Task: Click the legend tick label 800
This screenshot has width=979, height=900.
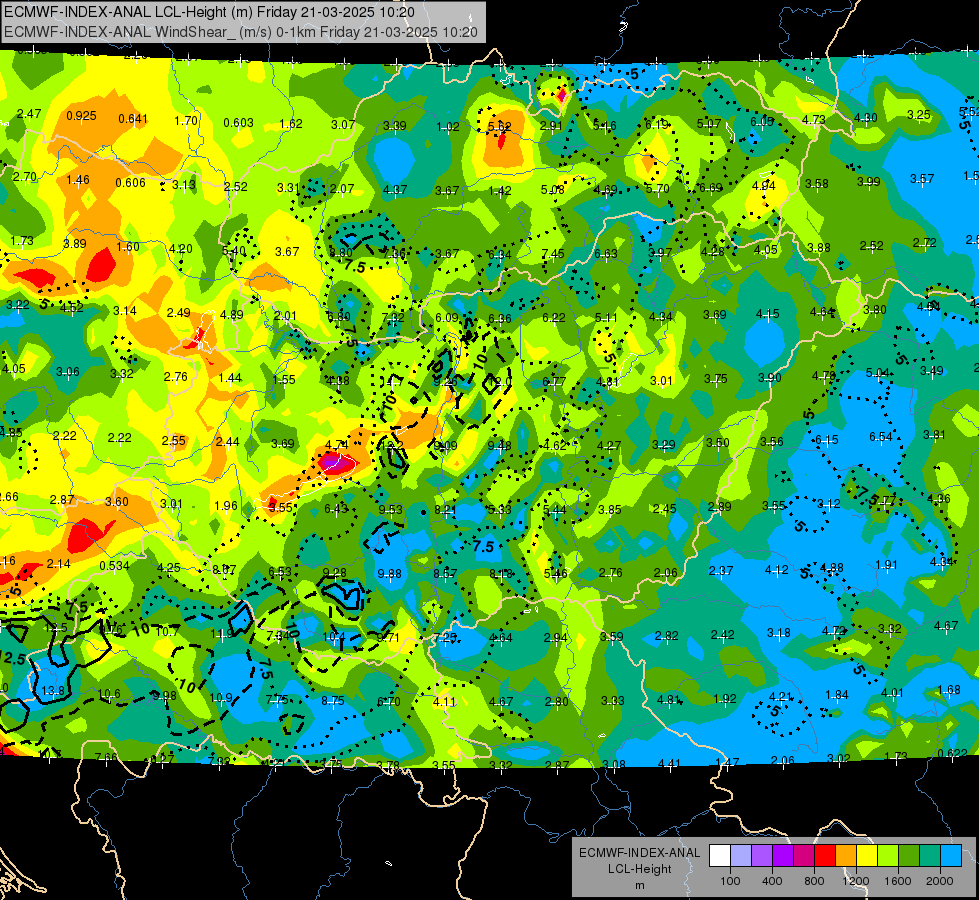Action: tap(814, 881)
